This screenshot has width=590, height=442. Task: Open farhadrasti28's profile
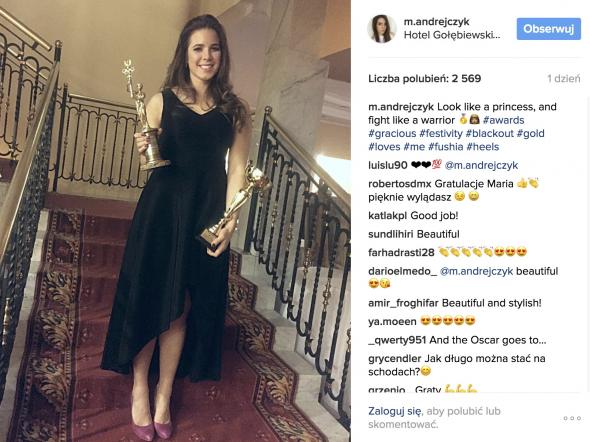click(x=401, y=252)
